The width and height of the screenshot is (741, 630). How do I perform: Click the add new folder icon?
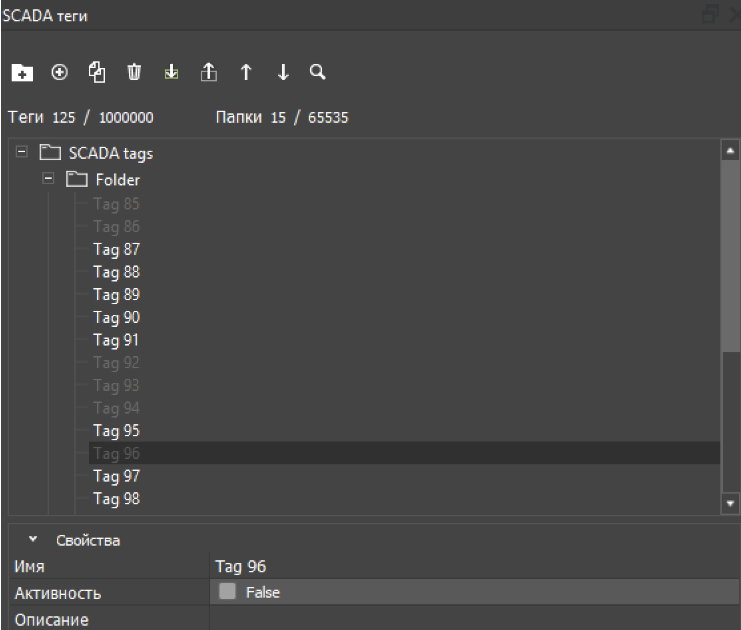tap(22, 72)
